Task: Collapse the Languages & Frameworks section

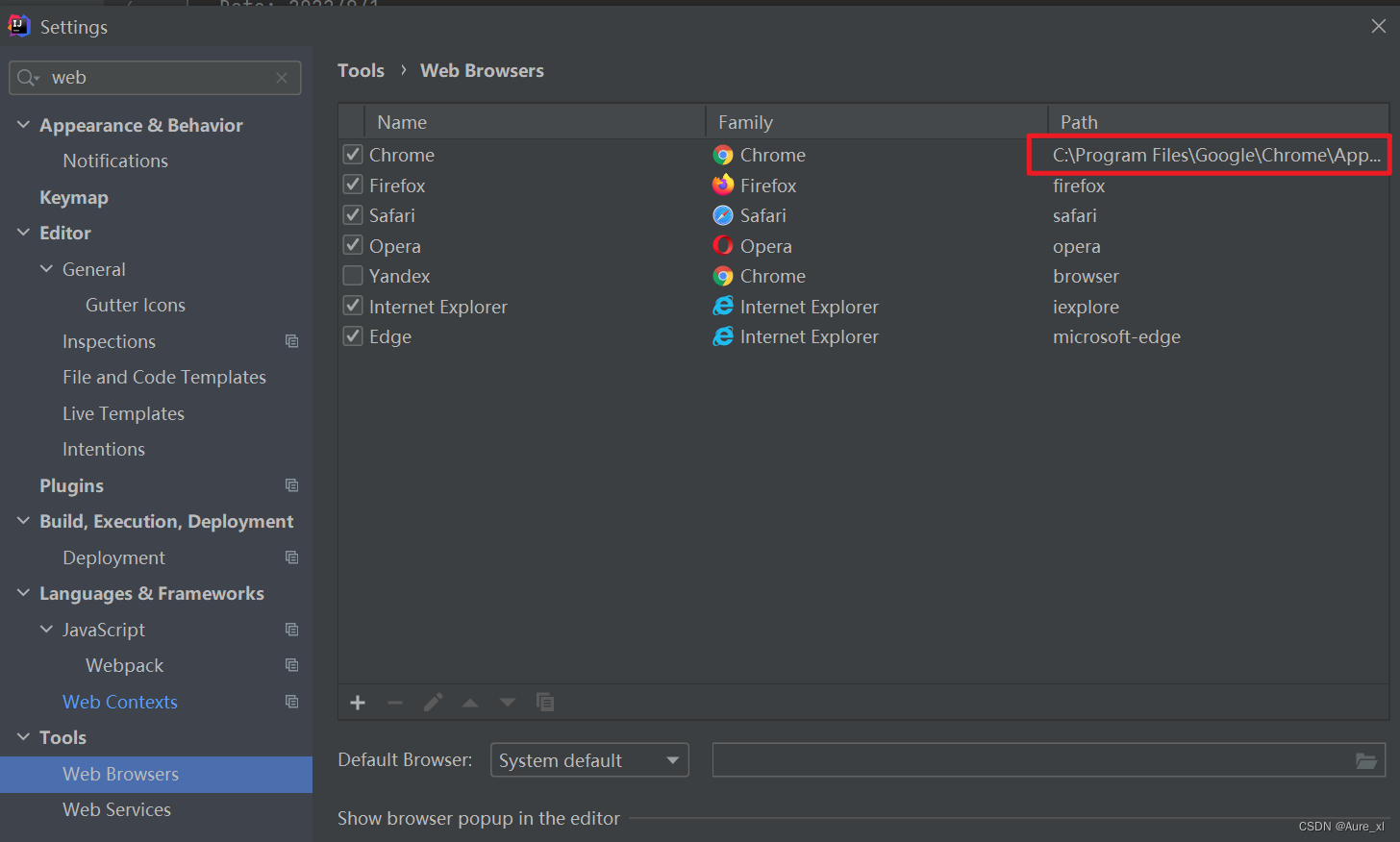Action: (23, 593)
